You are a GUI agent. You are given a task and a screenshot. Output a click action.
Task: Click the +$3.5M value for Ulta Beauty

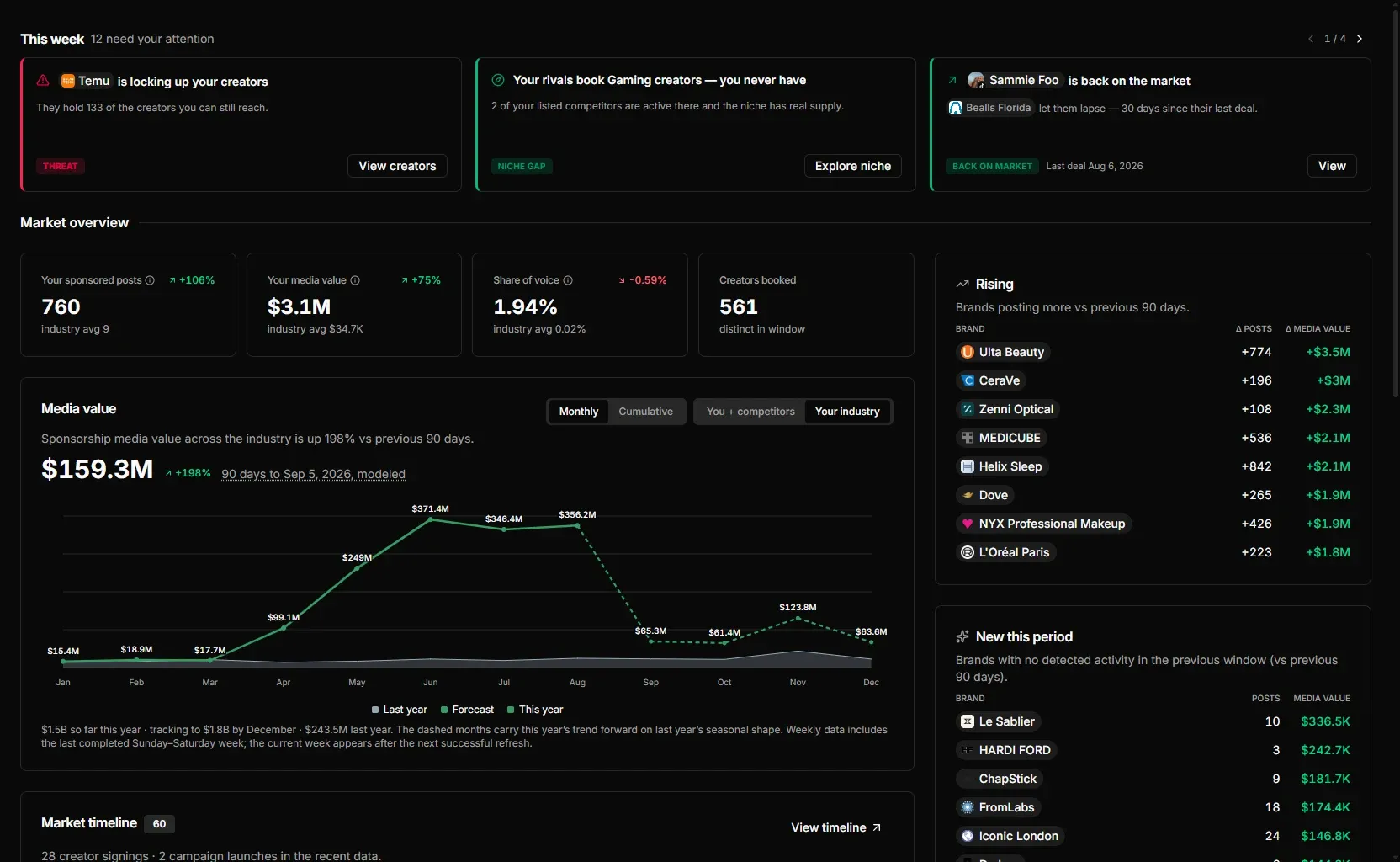click(1328, 352)
